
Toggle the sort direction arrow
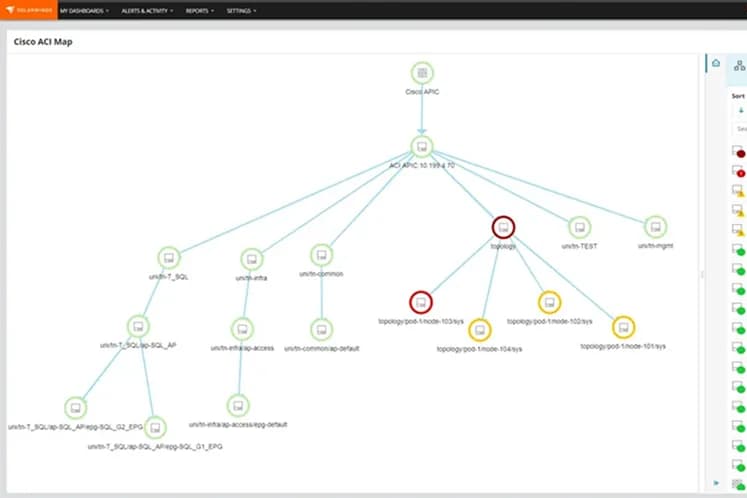(x=741, y=111)
